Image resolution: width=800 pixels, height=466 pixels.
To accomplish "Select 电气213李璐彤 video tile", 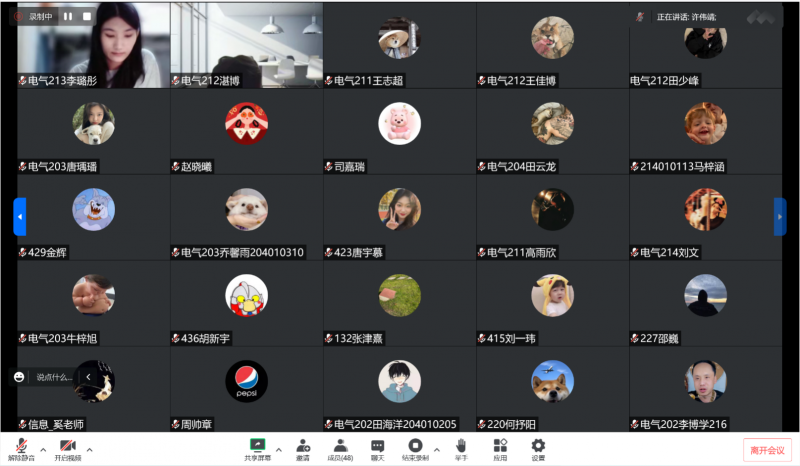I will (x=93, y=45).
